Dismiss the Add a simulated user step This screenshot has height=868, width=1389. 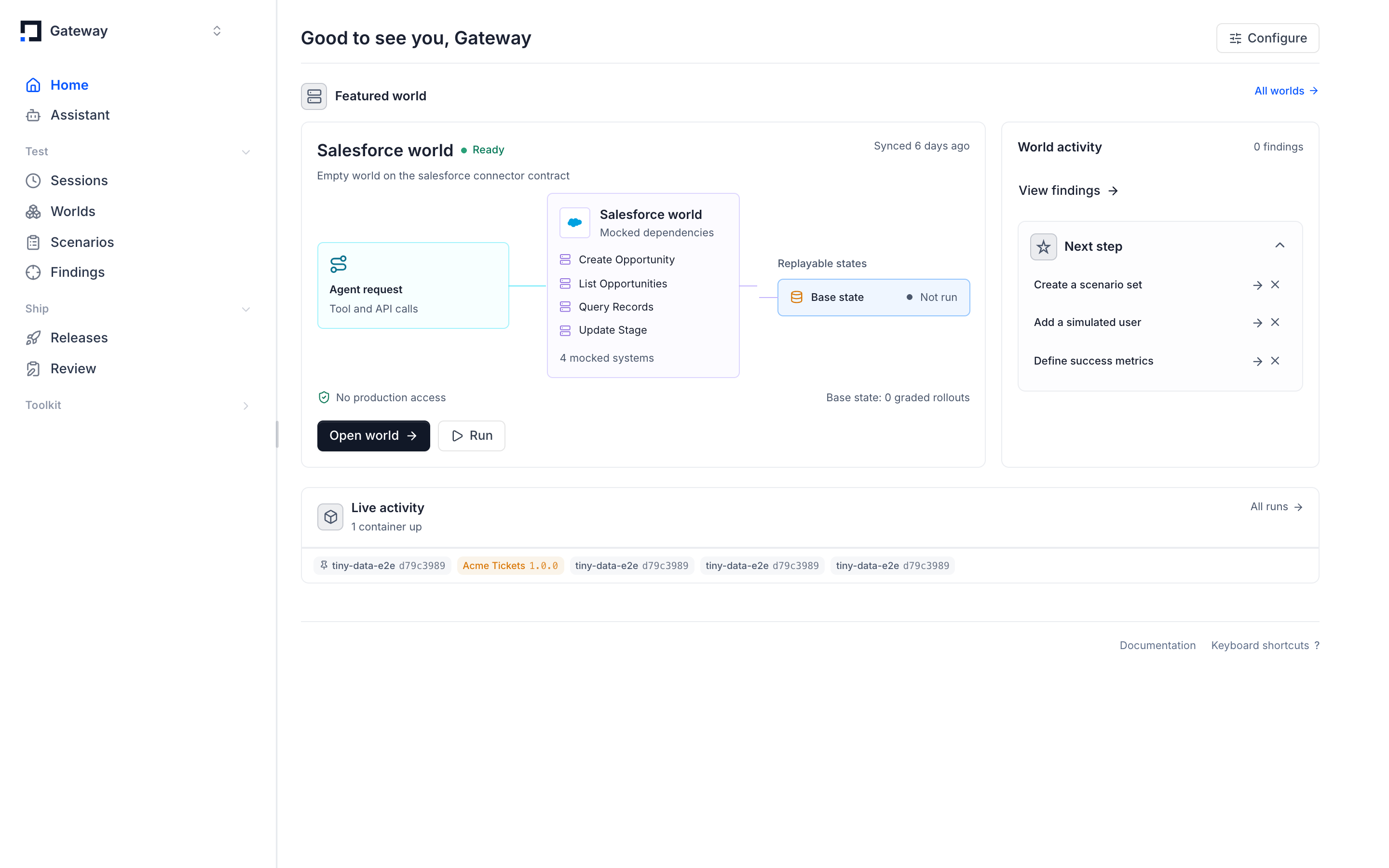[1275, 323]
